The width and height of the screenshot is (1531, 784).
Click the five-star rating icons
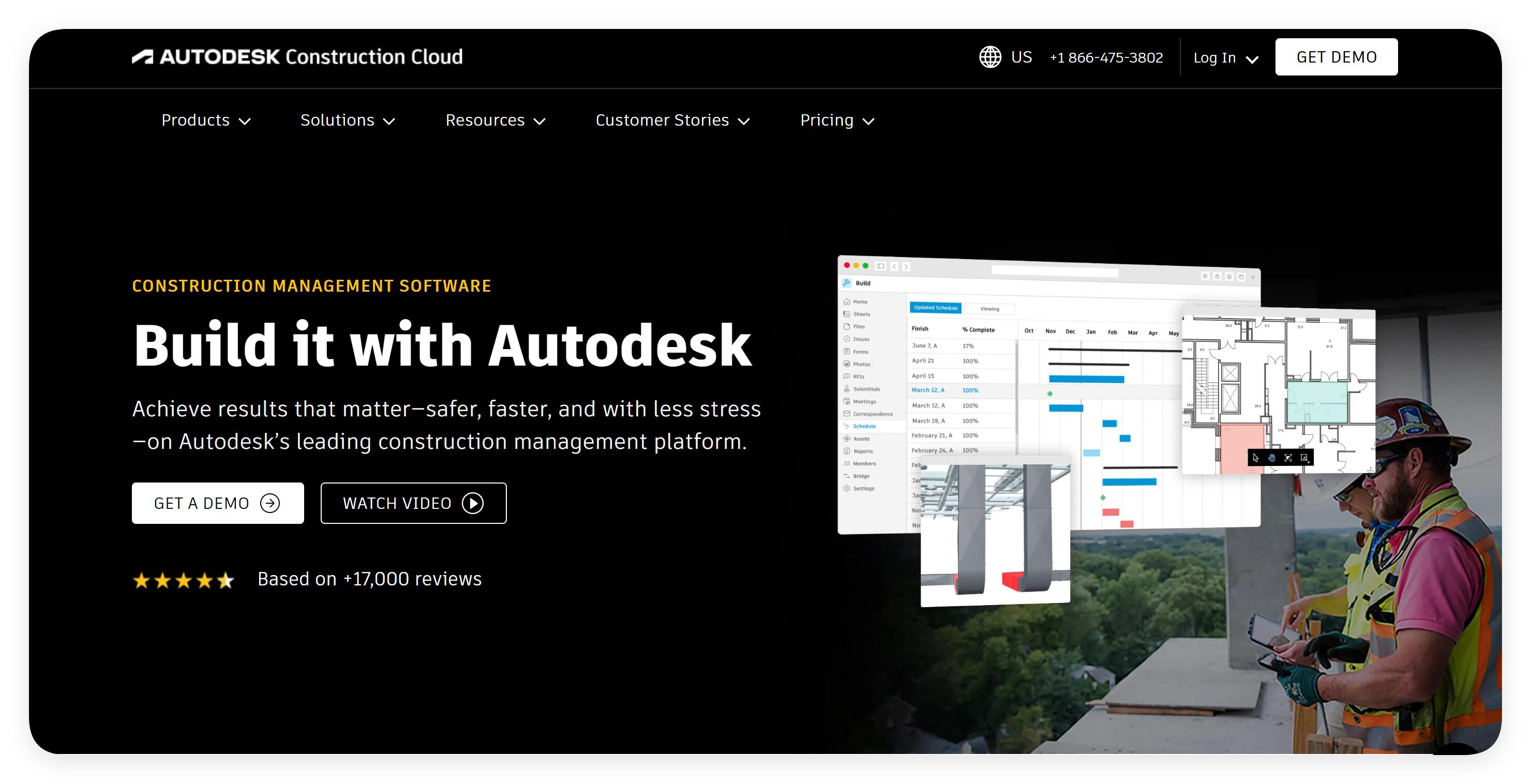pos(183,580)
